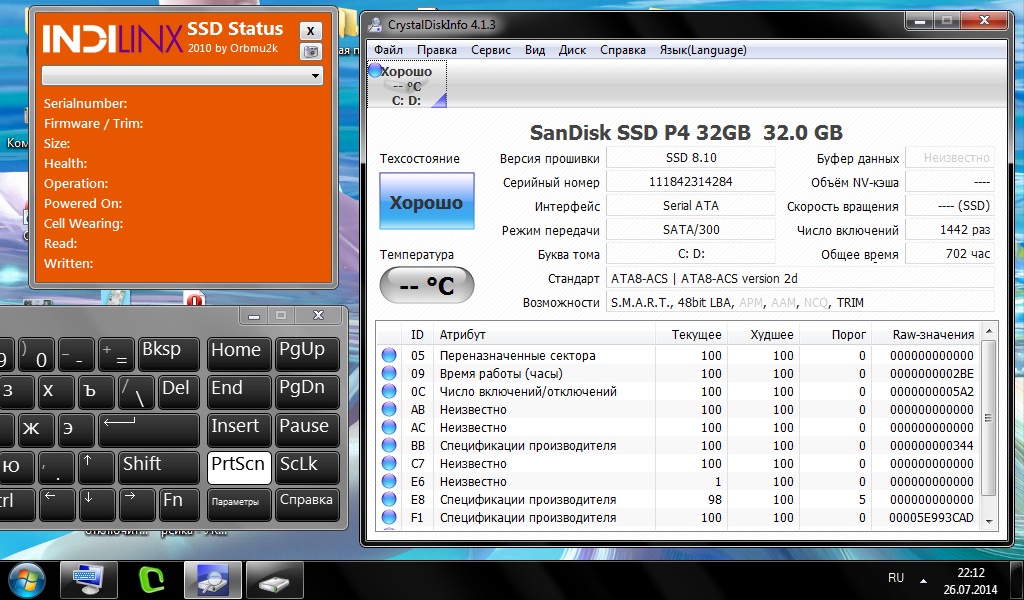This screenshot has height=600, width=1024.
Task: Toggle the ScLk key on the on-screen keyboard
Action: (308, 464)
